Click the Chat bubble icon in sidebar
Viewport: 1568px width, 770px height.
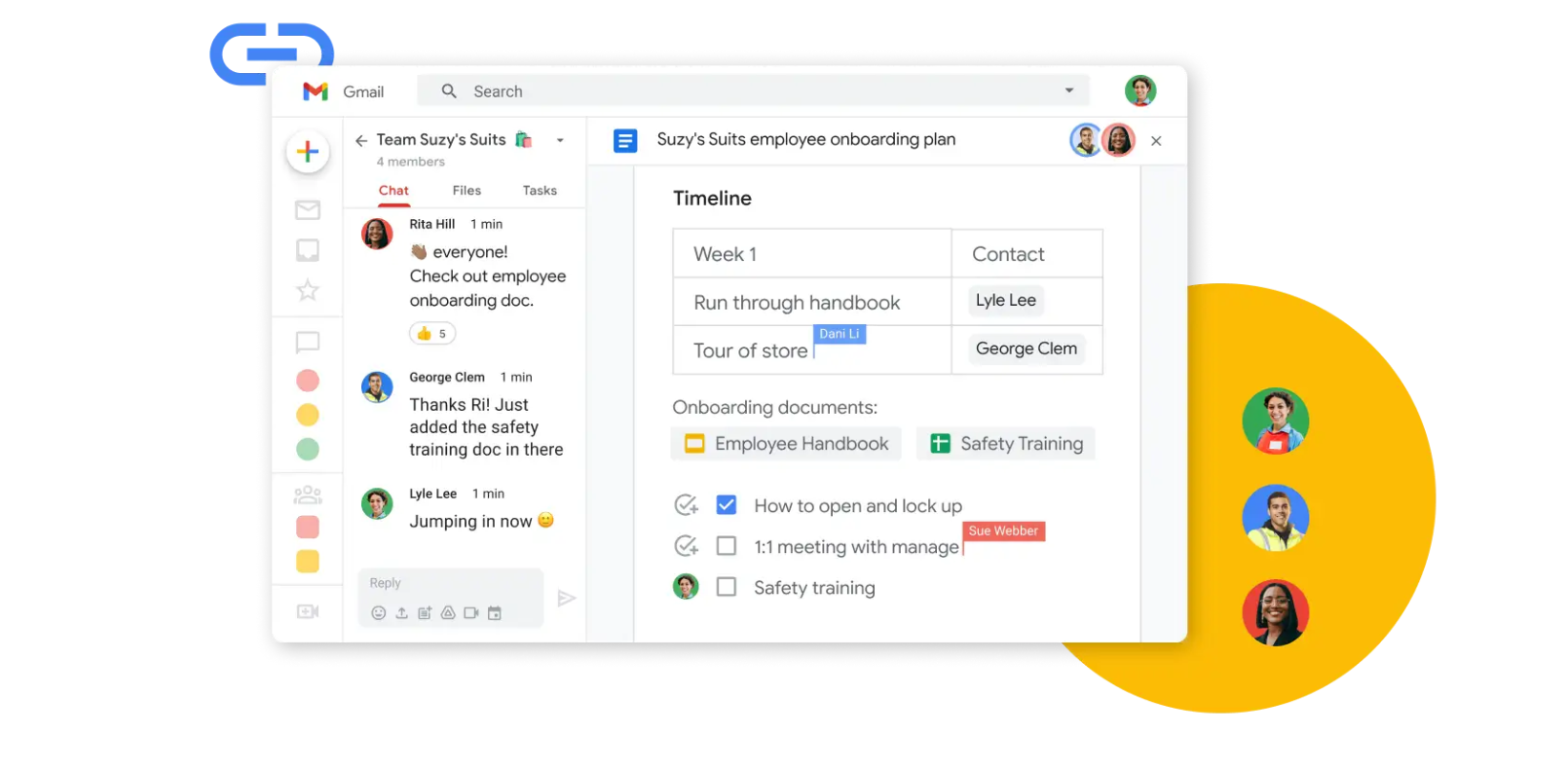tap(308, 342)
